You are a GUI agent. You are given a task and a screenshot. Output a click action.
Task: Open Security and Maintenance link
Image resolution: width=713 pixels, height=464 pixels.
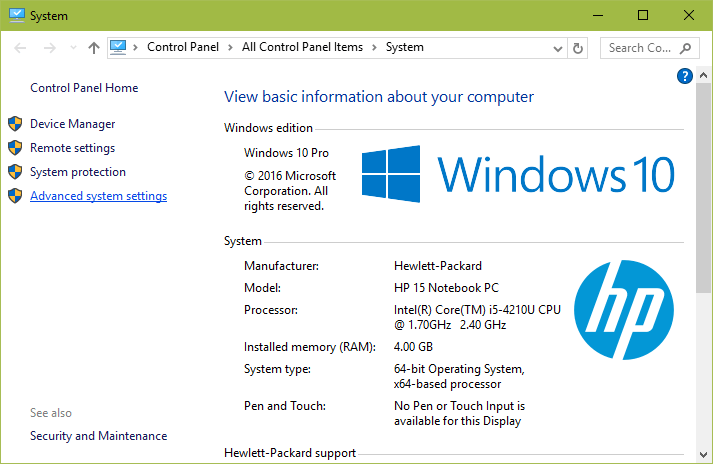coord(99,436)
